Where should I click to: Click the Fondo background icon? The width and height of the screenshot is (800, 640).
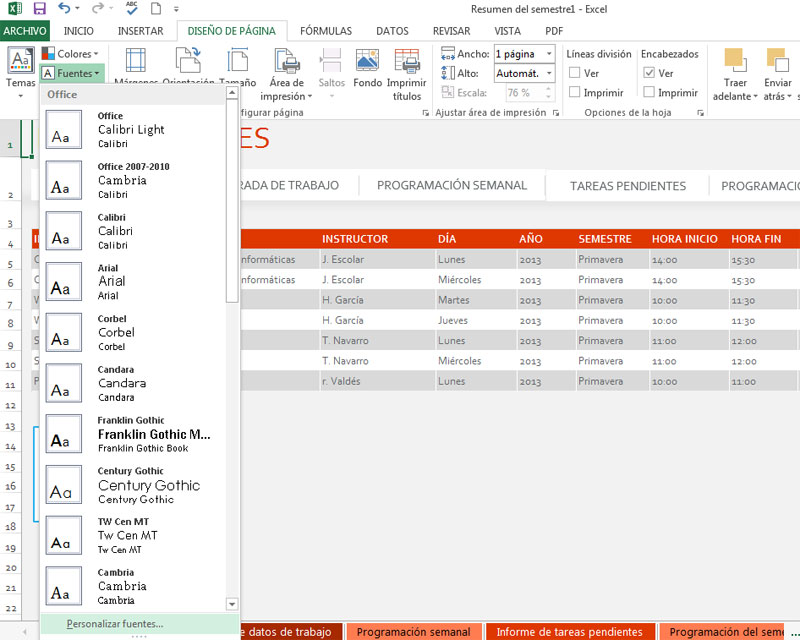click(367, 68)
